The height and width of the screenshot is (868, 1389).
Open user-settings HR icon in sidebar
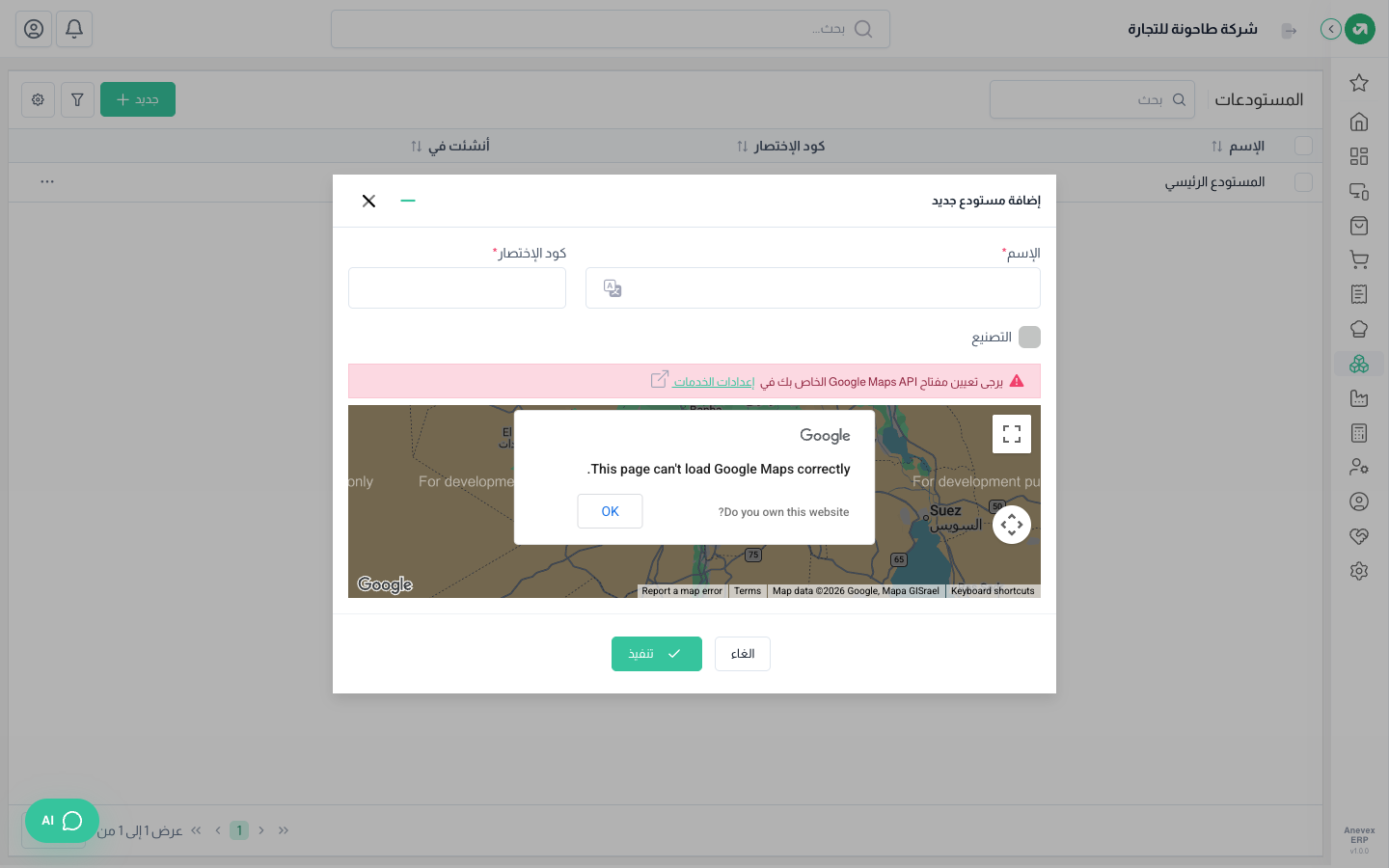point(1359,467)
